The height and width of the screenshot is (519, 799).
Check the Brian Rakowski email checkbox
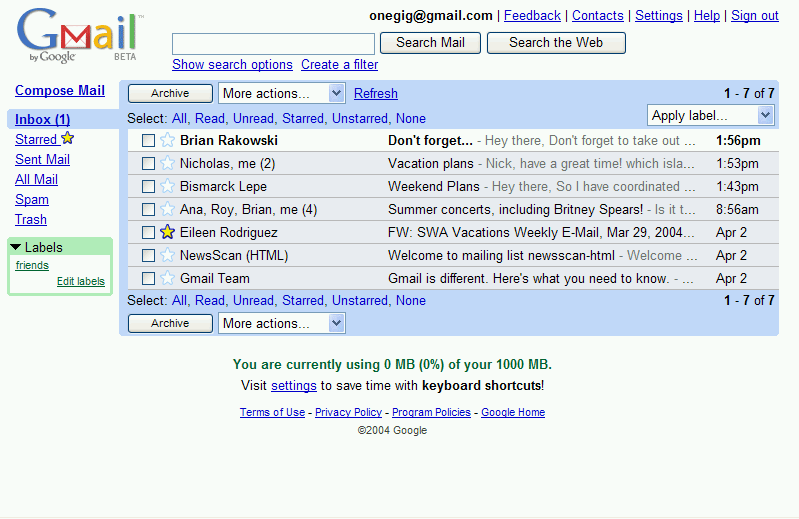coord(148,141)
